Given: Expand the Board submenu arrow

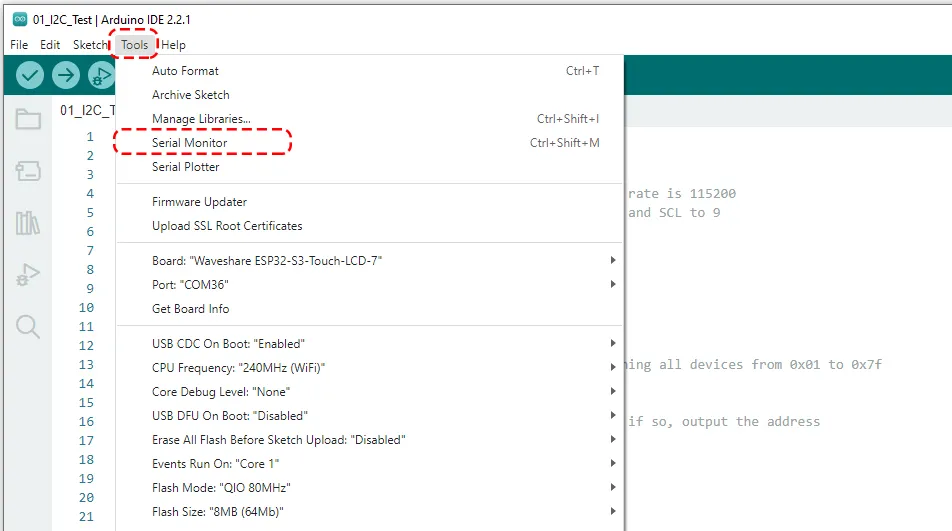Looking at the screenshot, I should click(612, 261).
